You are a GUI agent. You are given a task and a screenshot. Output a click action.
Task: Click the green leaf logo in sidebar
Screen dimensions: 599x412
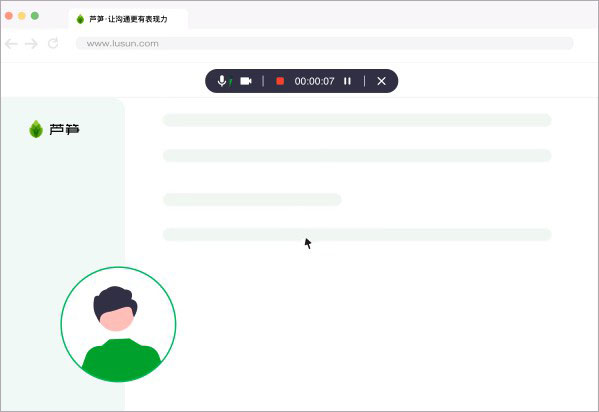pos(36,129)
